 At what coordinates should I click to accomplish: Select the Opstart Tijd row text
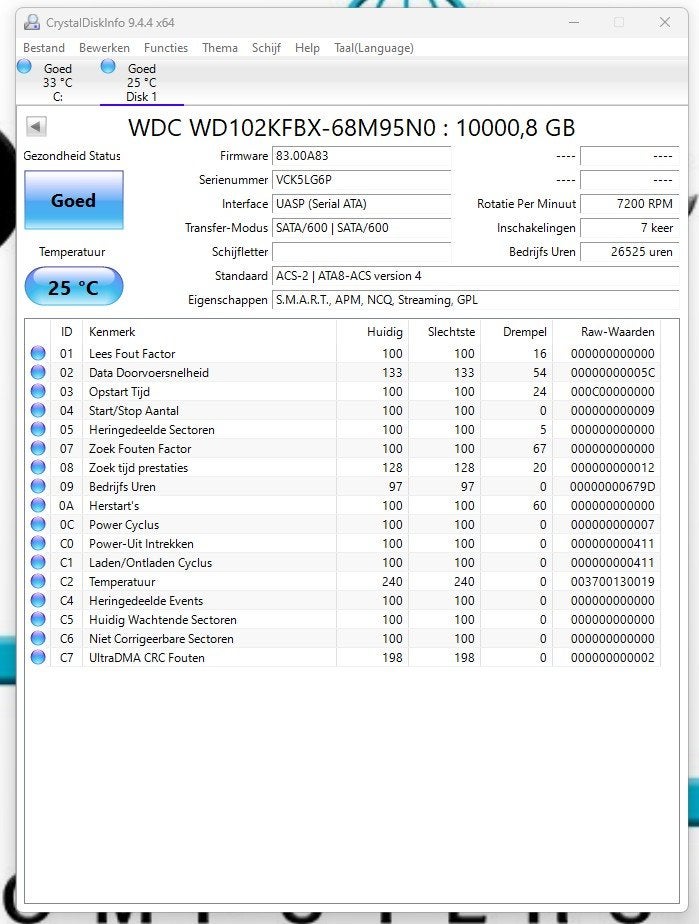coord(119,392)
